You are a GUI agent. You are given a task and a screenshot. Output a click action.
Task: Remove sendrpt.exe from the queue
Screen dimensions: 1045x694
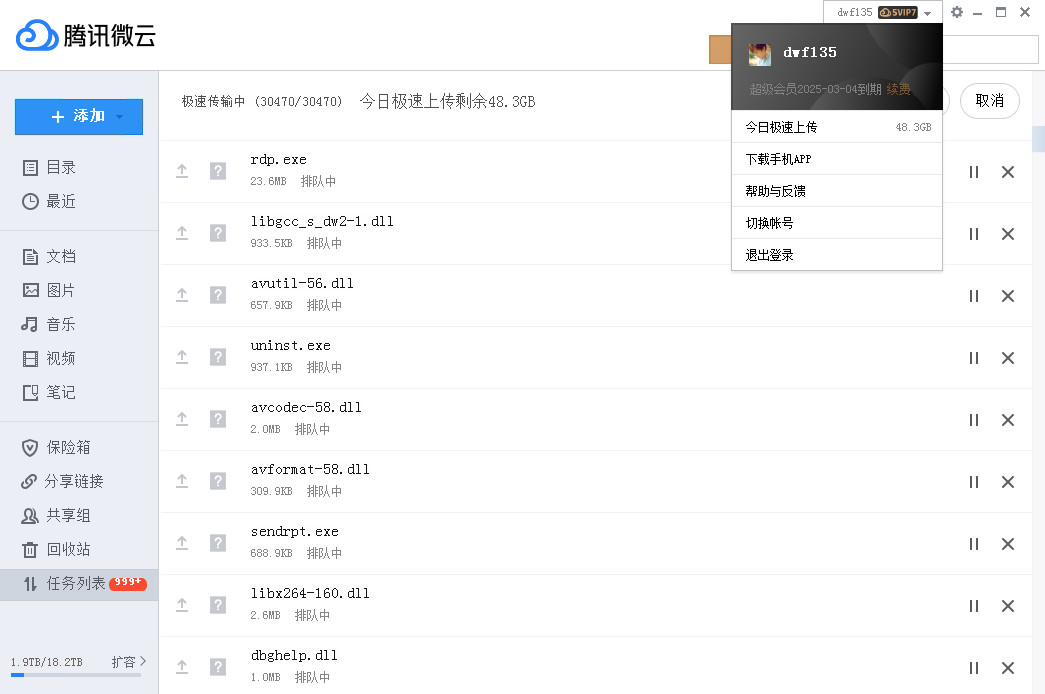tap(1008, 544)
